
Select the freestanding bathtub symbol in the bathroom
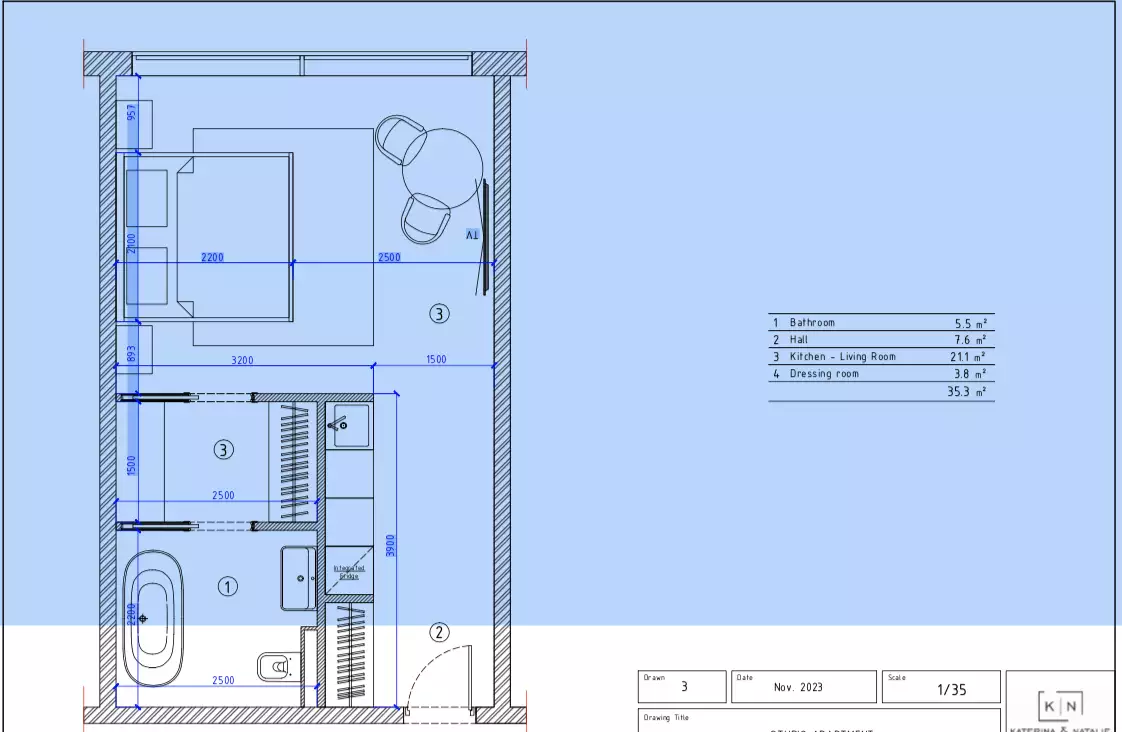click(x=153, y=618)
